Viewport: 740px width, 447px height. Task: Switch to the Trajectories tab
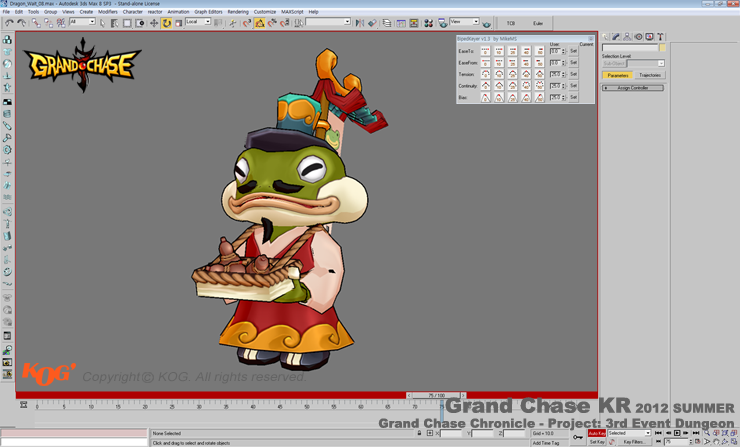coord(650,75)
